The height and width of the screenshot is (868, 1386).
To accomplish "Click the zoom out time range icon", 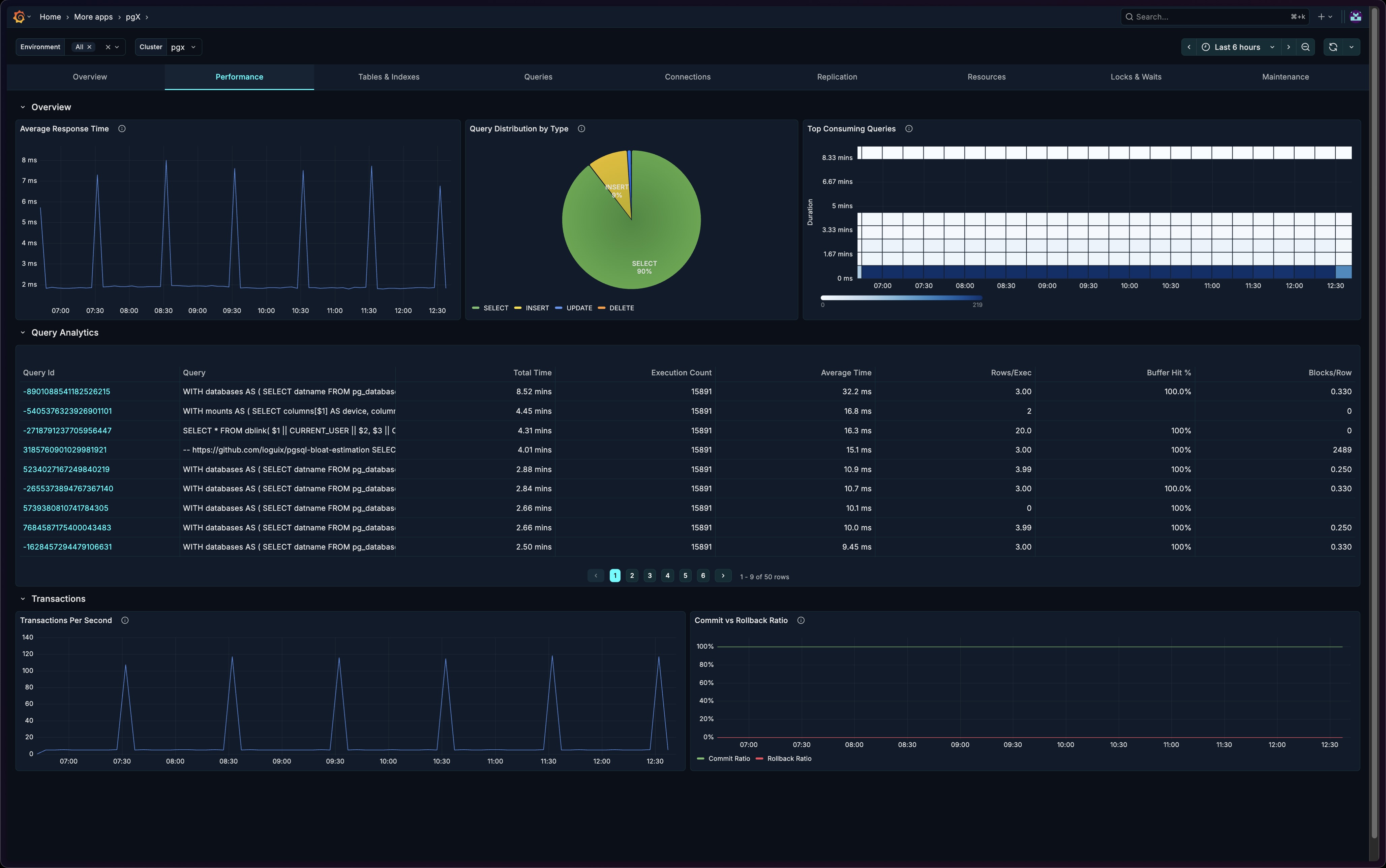I will (x=1306, y=47).
